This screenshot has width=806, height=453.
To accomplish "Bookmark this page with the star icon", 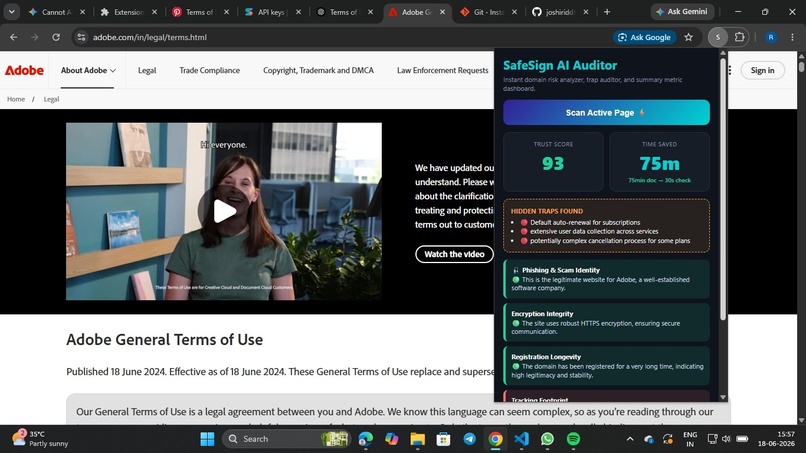I will tap(688, 37).
